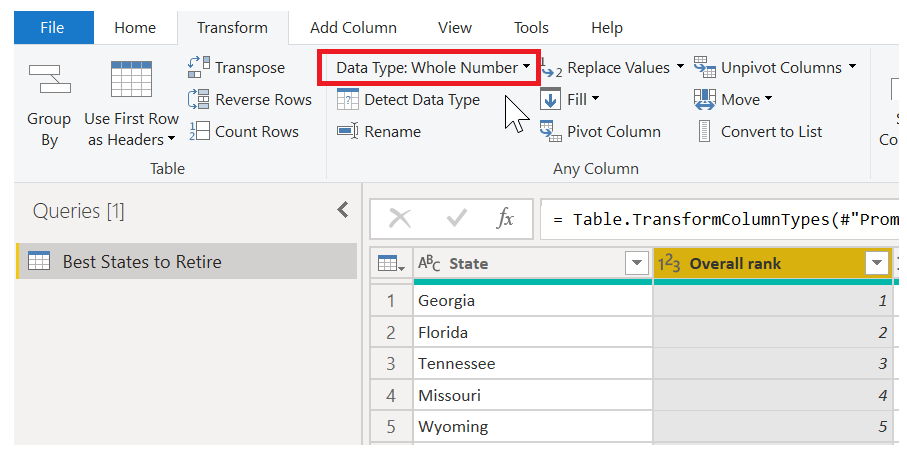The width and height of the screenshot is (907, 459).
Task: Click the Detect Data Type icon
Action: [348, 99]
